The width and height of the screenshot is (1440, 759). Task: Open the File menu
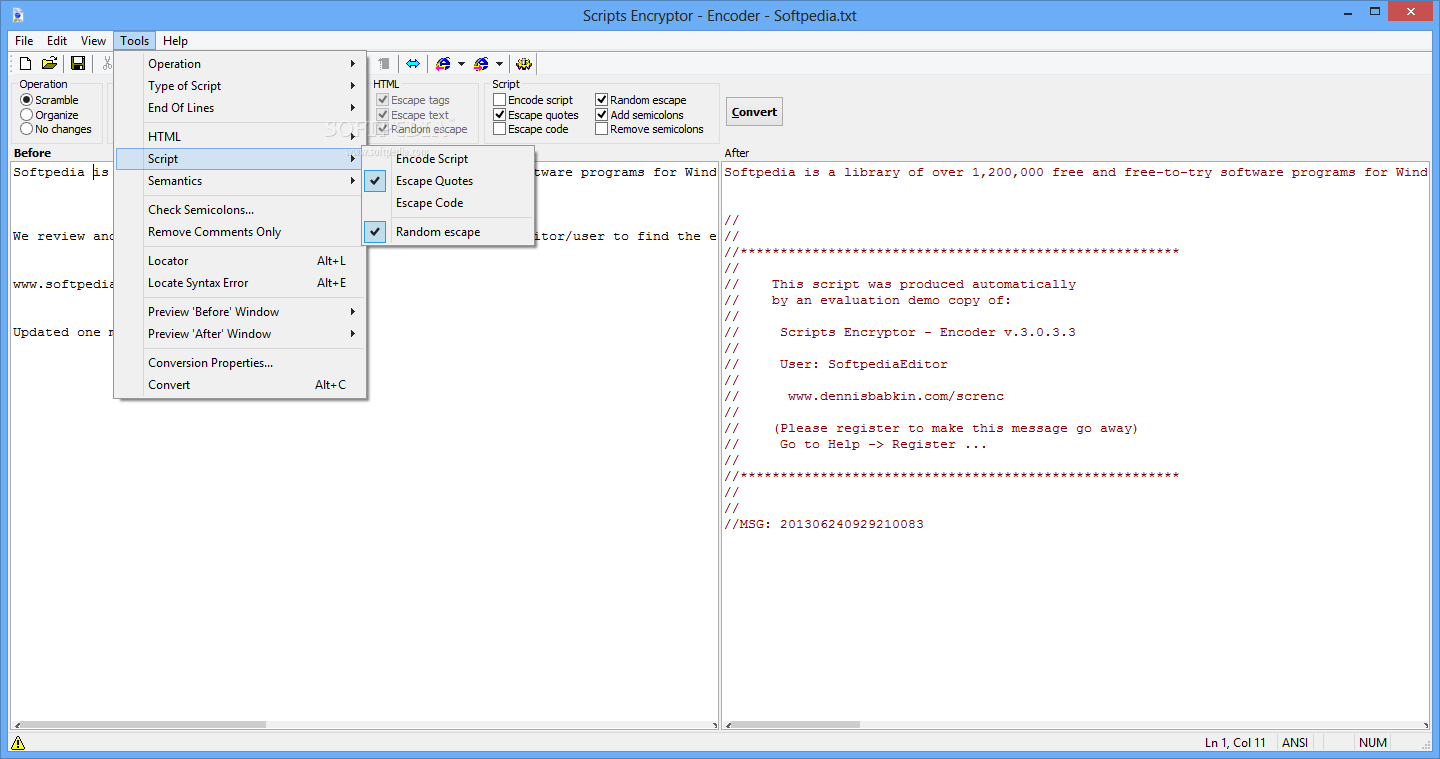[24, 41]
